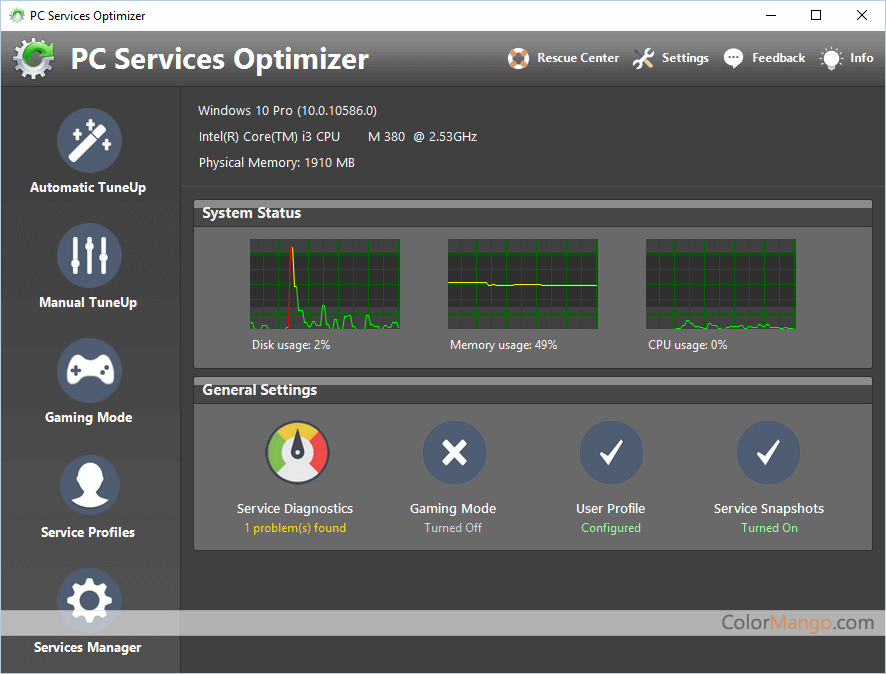This screenshot has width=886, height=674.
Task: Click the disk usage graph
Action: click(x=325, y=284)
